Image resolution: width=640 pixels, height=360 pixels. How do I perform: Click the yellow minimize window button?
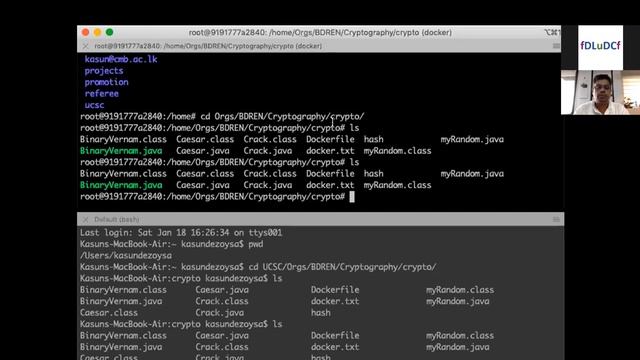pyautogui.click(x=97, y=32)
